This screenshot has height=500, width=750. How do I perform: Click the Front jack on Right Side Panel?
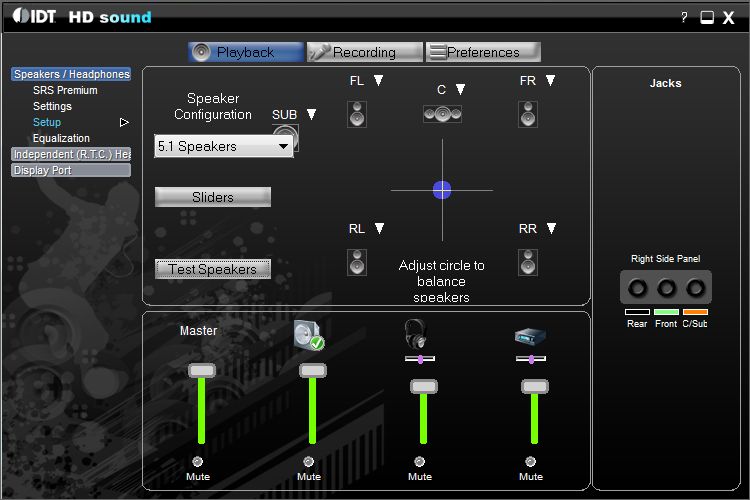coord(666,288)
